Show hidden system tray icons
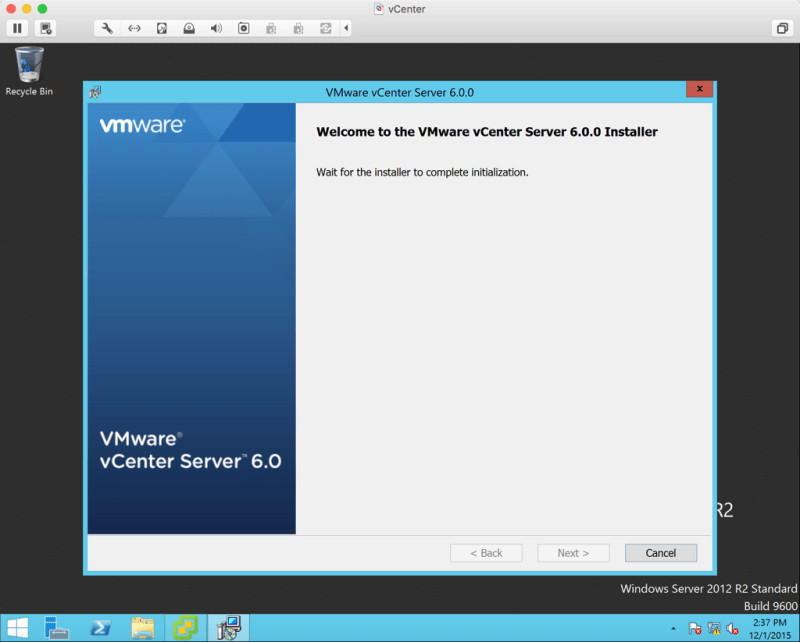The image size is (800, 642). click(673, 629)
